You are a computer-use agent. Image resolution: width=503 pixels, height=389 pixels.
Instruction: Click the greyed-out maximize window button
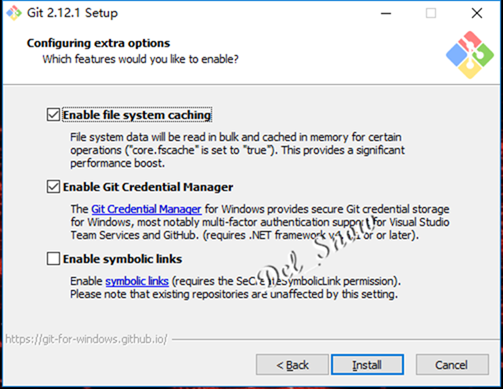coord(431,13)
